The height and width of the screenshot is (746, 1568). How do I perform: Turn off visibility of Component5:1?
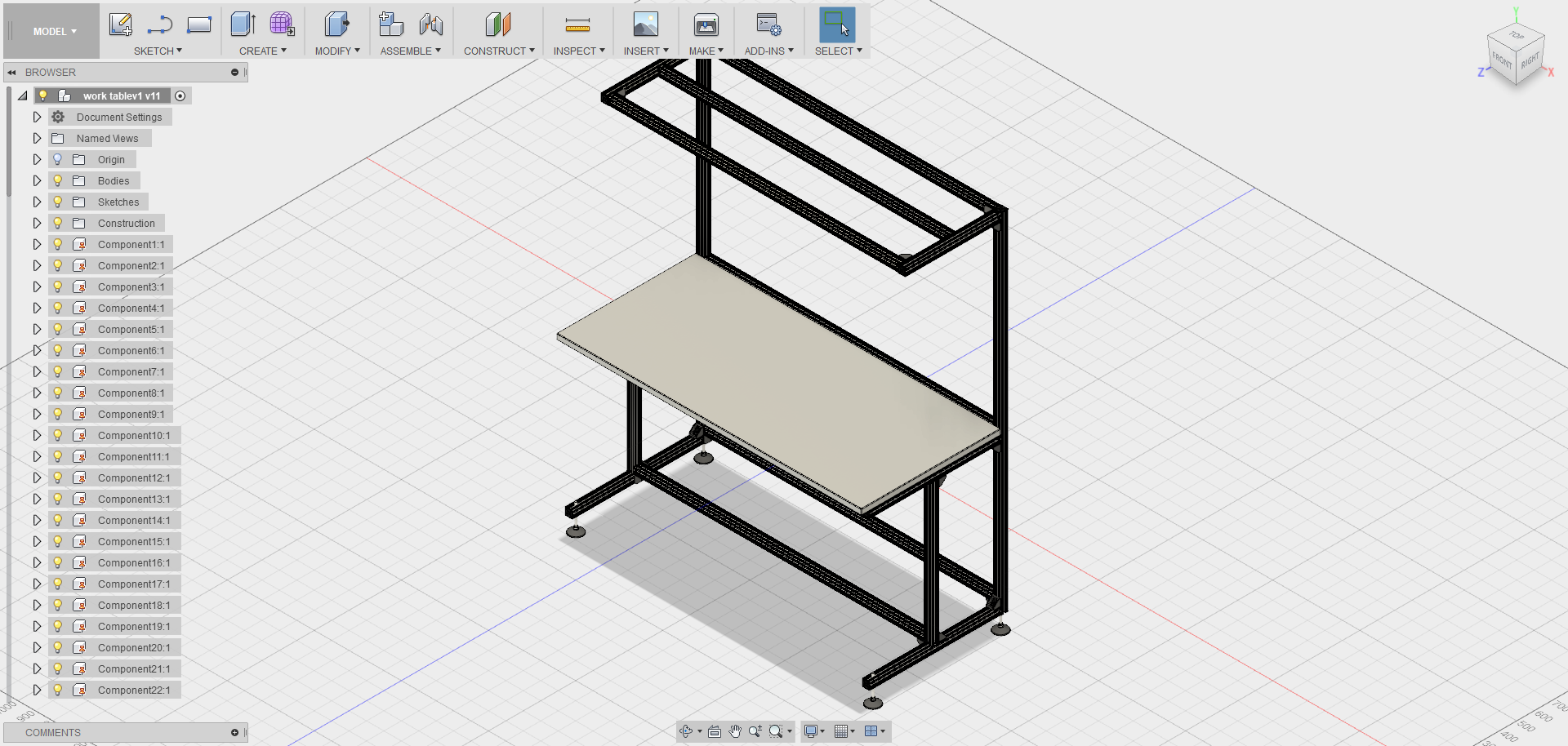point(56,329)
